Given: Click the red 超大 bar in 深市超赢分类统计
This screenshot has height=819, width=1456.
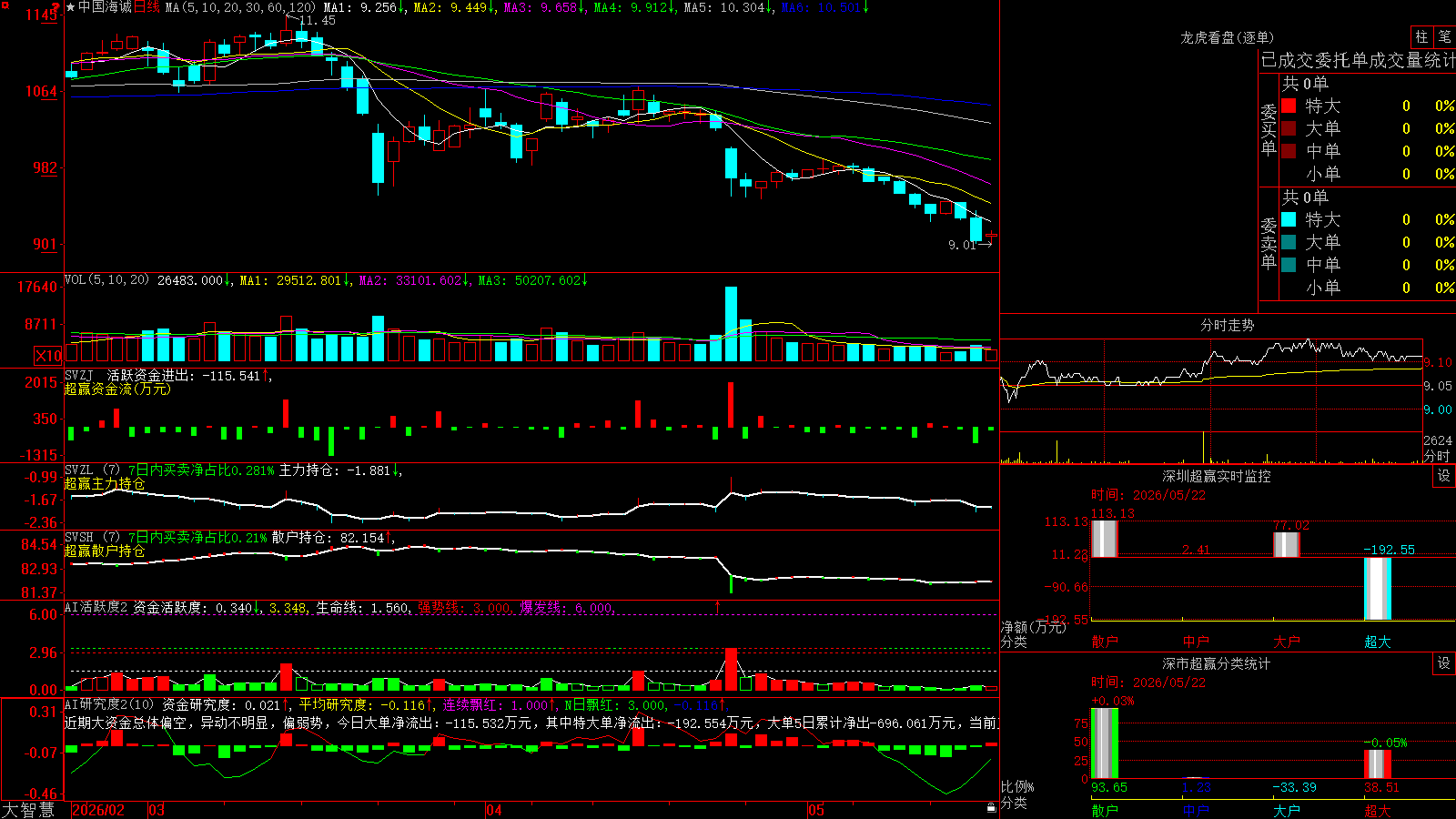Looking at the screenshot, I should point(1378,763).
